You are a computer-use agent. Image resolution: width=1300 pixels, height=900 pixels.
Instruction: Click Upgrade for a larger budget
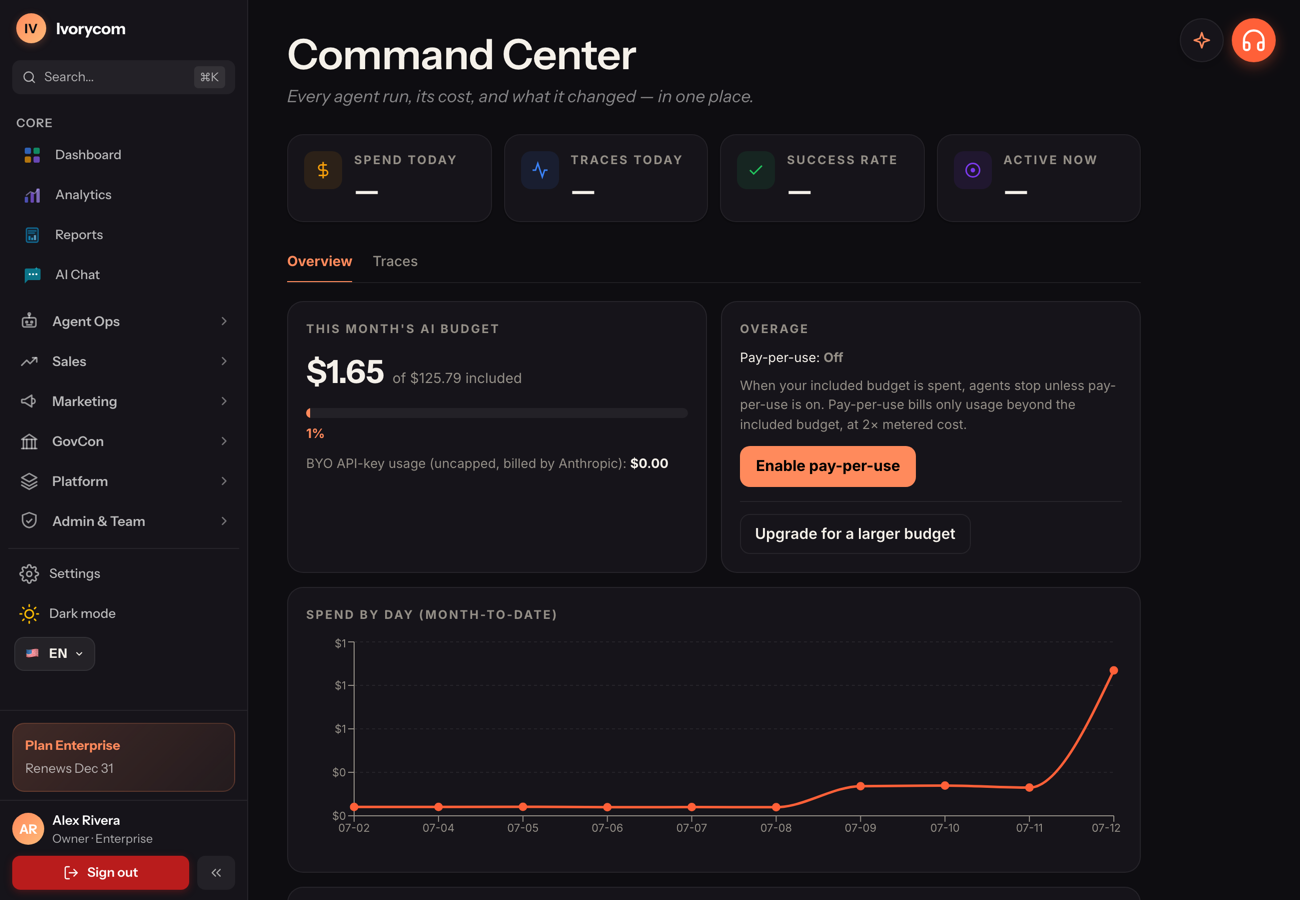click(855, 534)
